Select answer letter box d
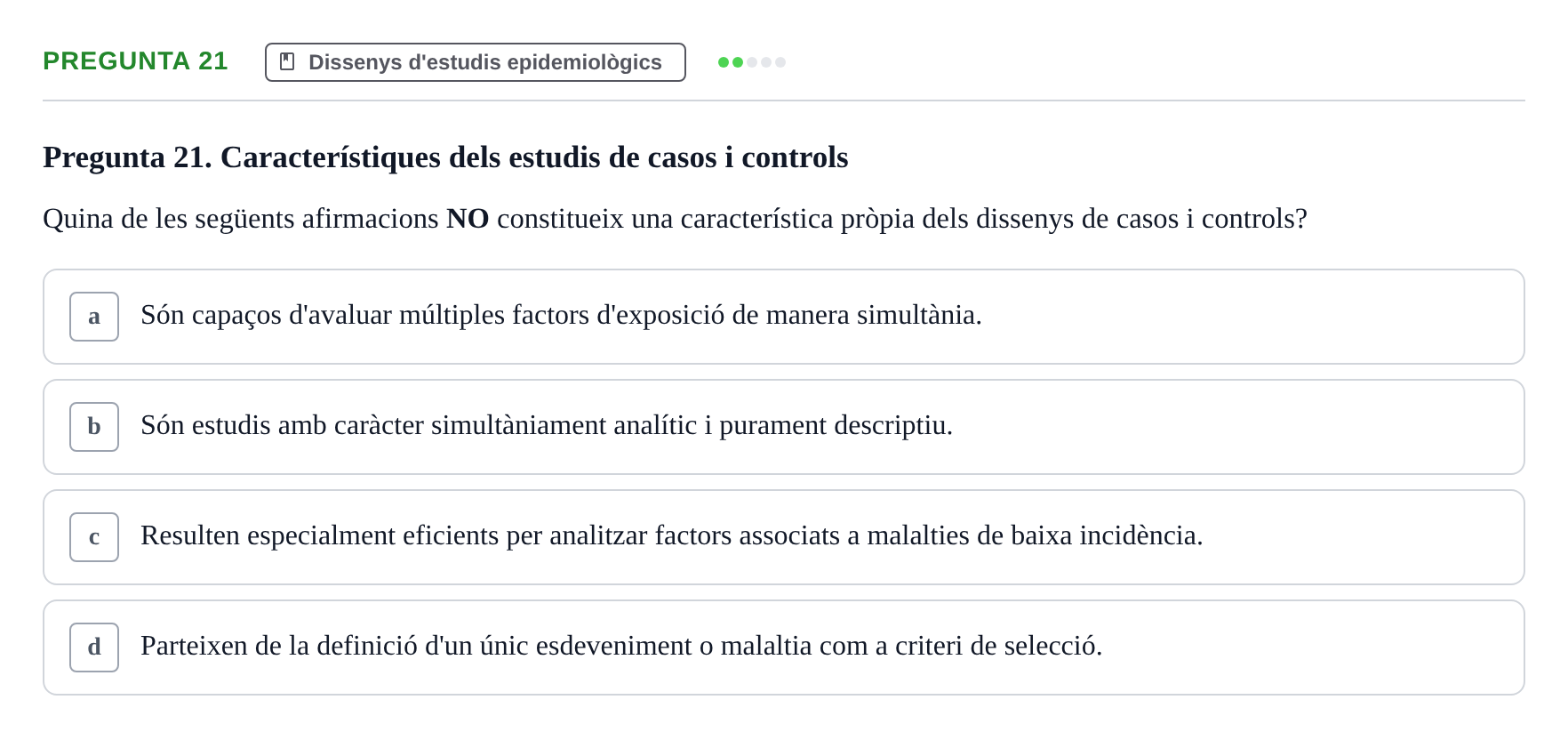 click(94, 647)
